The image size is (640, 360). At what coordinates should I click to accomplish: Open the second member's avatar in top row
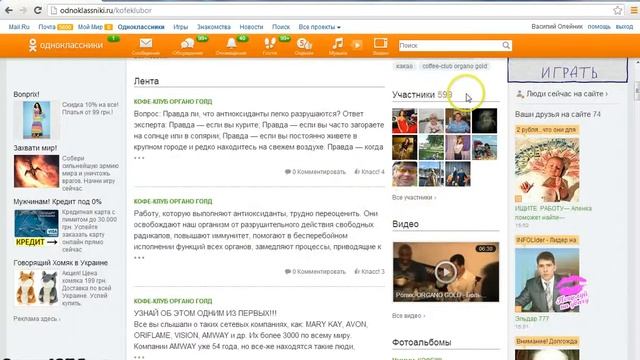coord(431,121)
